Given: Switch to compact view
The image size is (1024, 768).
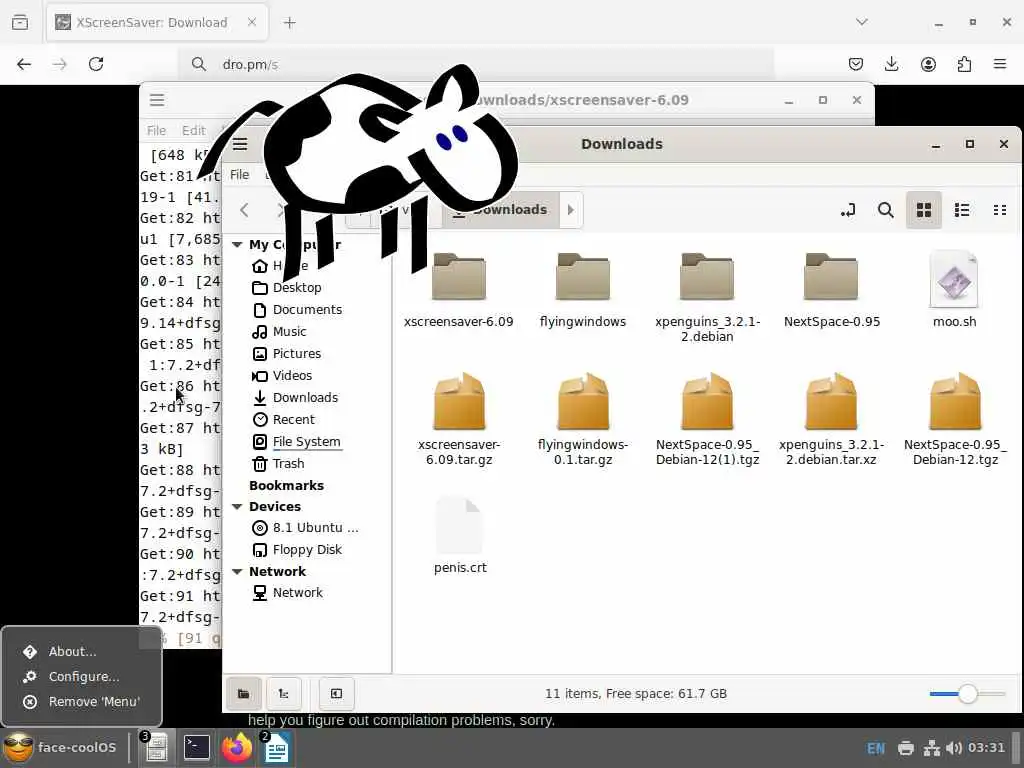Looking at the screenshot, I should [999, 210].
